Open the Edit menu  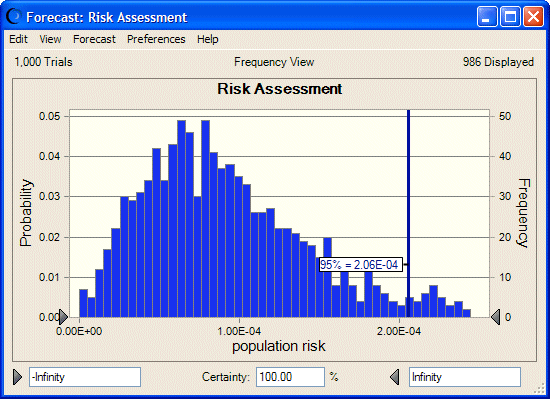pos(18,39)
